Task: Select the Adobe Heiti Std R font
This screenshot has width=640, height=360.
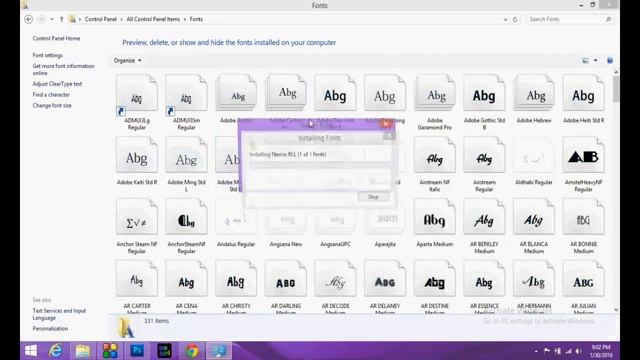Action: click(x=584, y=93)
